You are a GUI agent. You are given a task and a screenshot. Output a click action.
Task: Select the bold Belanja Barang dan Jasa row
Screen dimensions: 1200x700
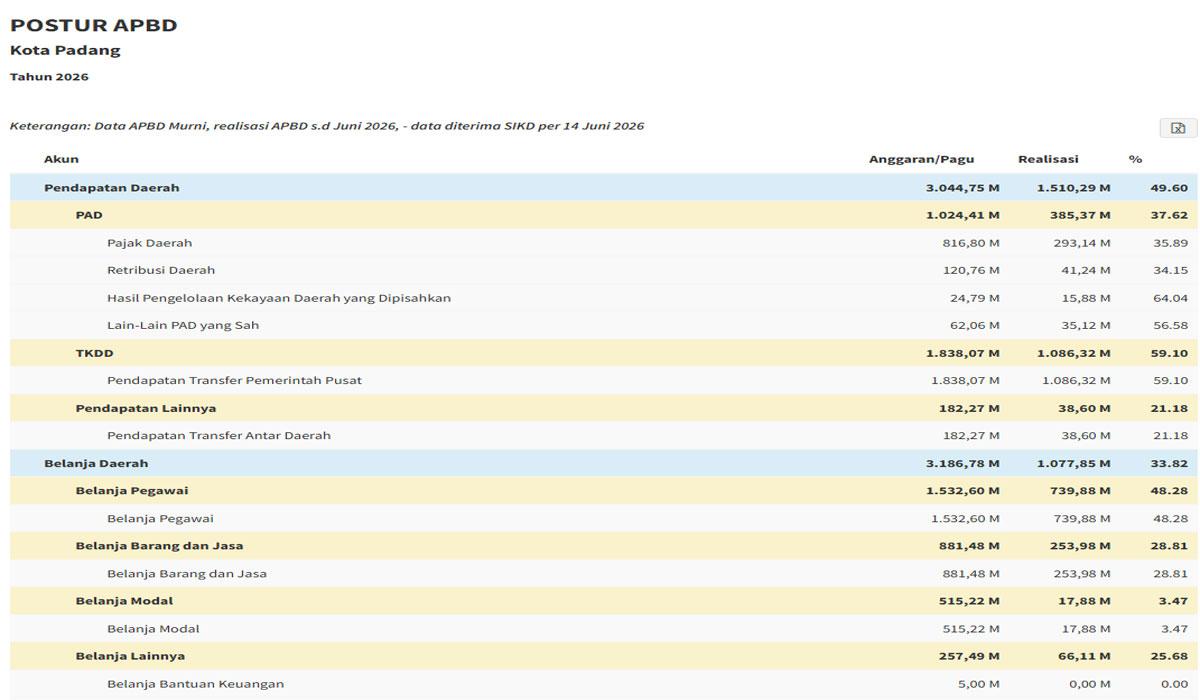tap(604, 546)
